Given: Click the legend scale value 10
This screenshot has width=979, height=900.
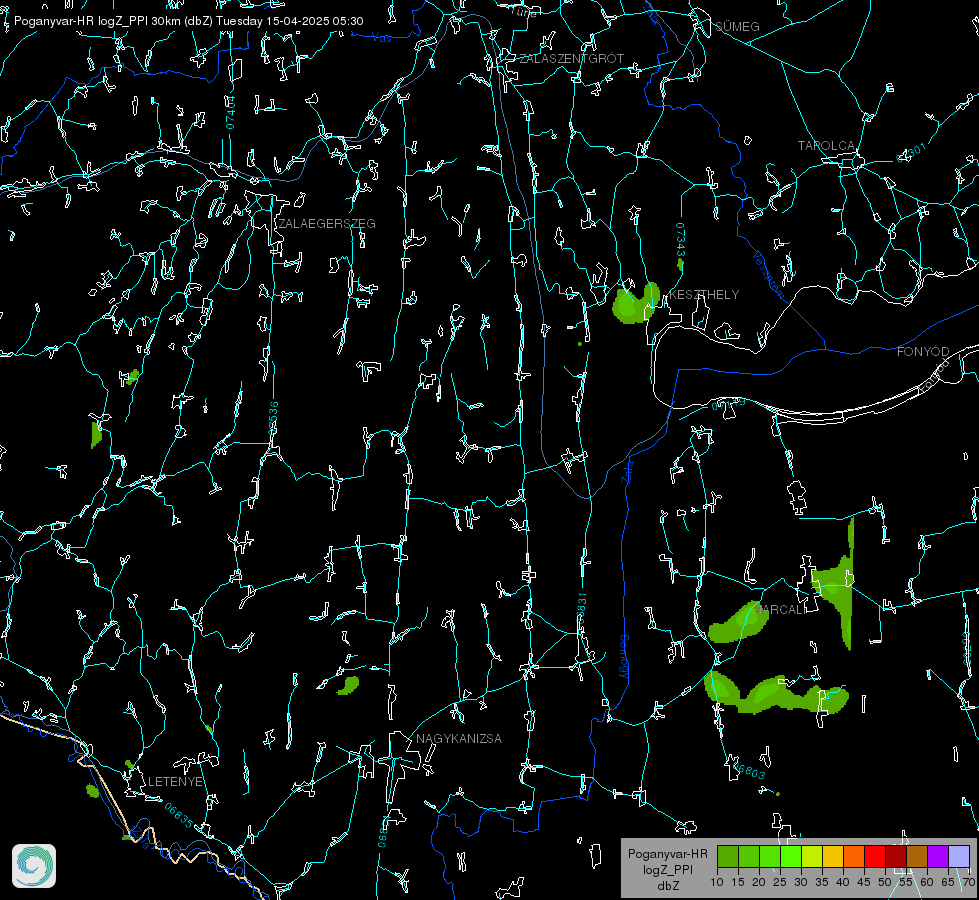Looking at the screenshot, I should (x=717, y=883).
